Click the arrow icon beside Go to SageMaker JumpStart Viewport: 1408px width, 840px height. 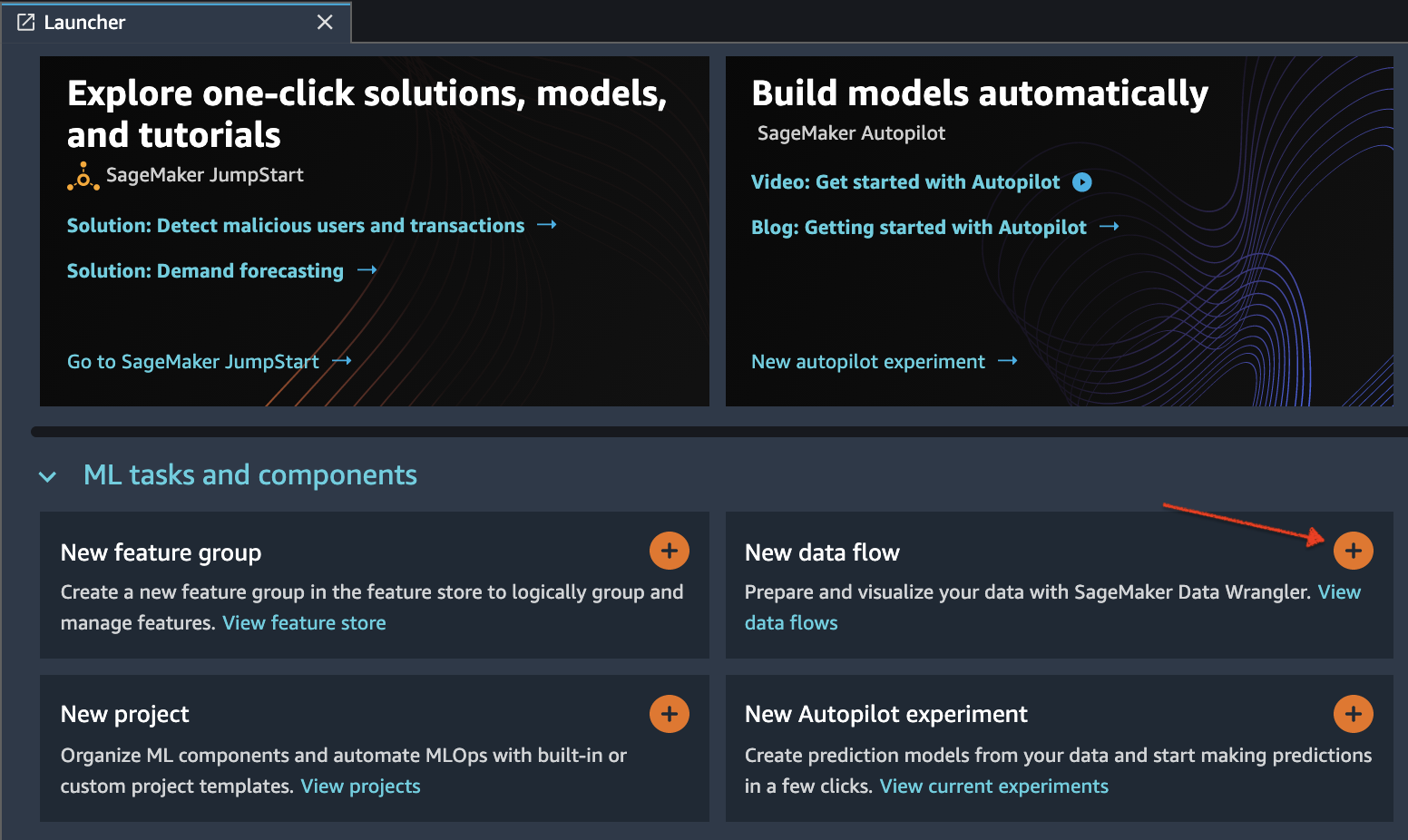click(341, 361)
